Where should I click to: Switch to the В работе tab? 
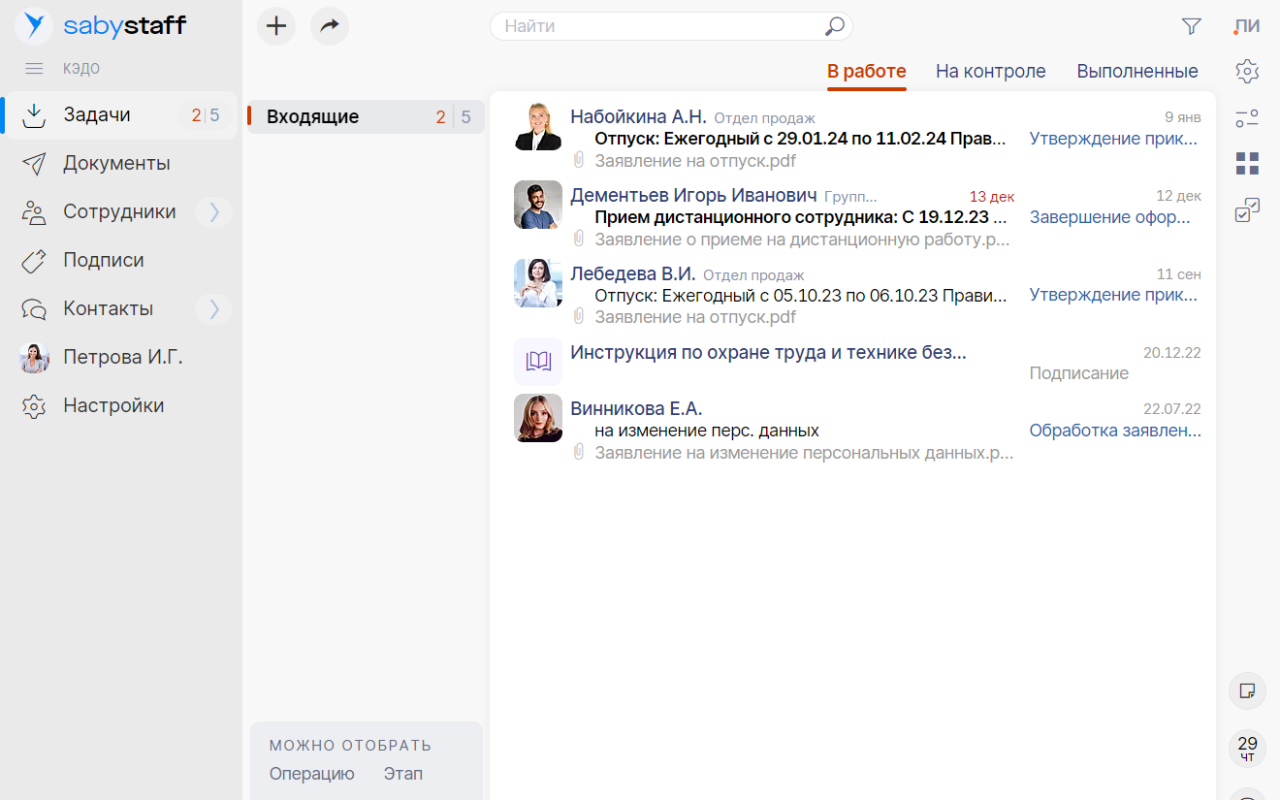point(866,71)
